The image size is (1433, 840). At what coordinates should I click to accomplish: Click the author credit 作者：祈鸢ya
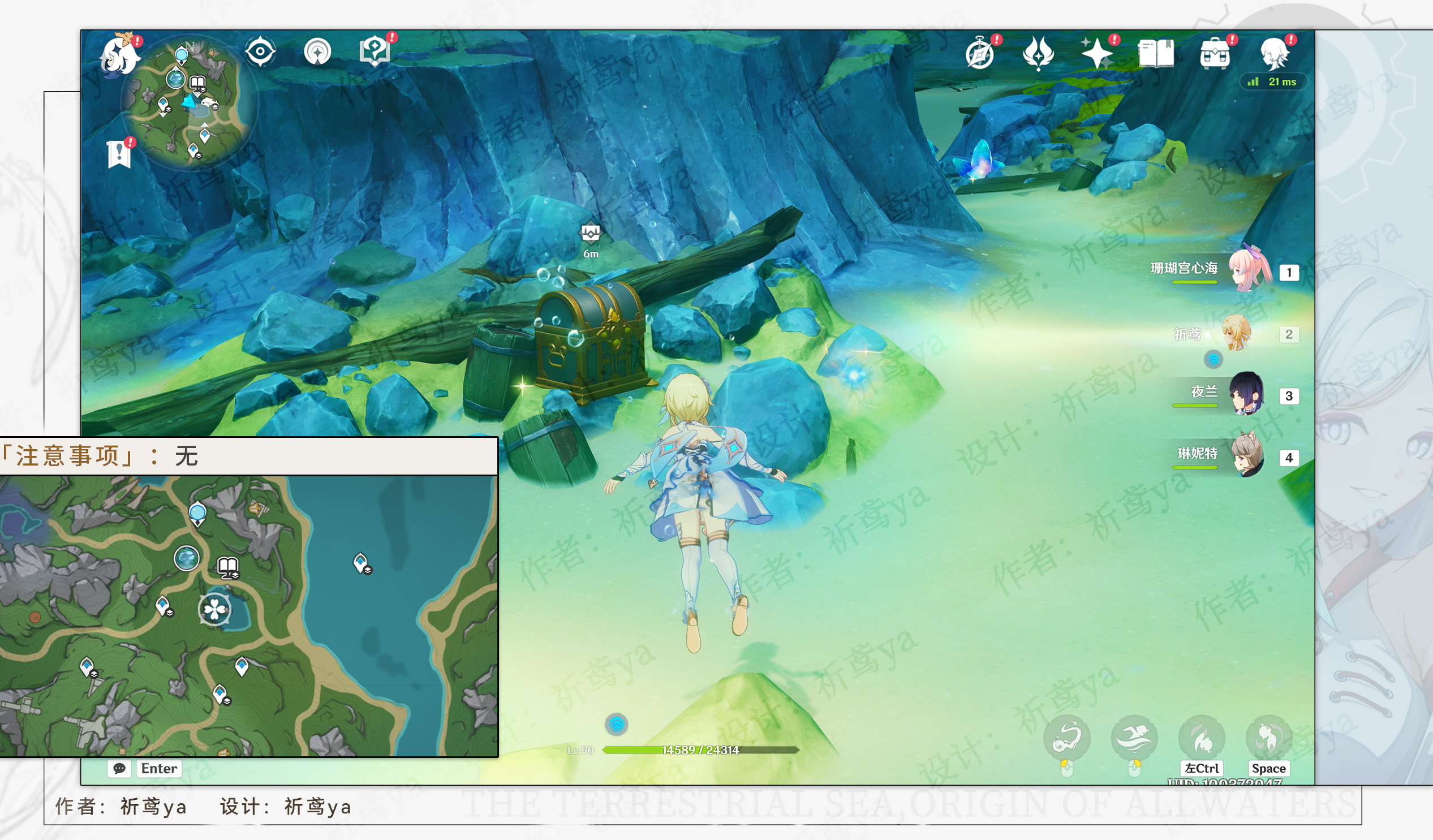tap(121, 807)
